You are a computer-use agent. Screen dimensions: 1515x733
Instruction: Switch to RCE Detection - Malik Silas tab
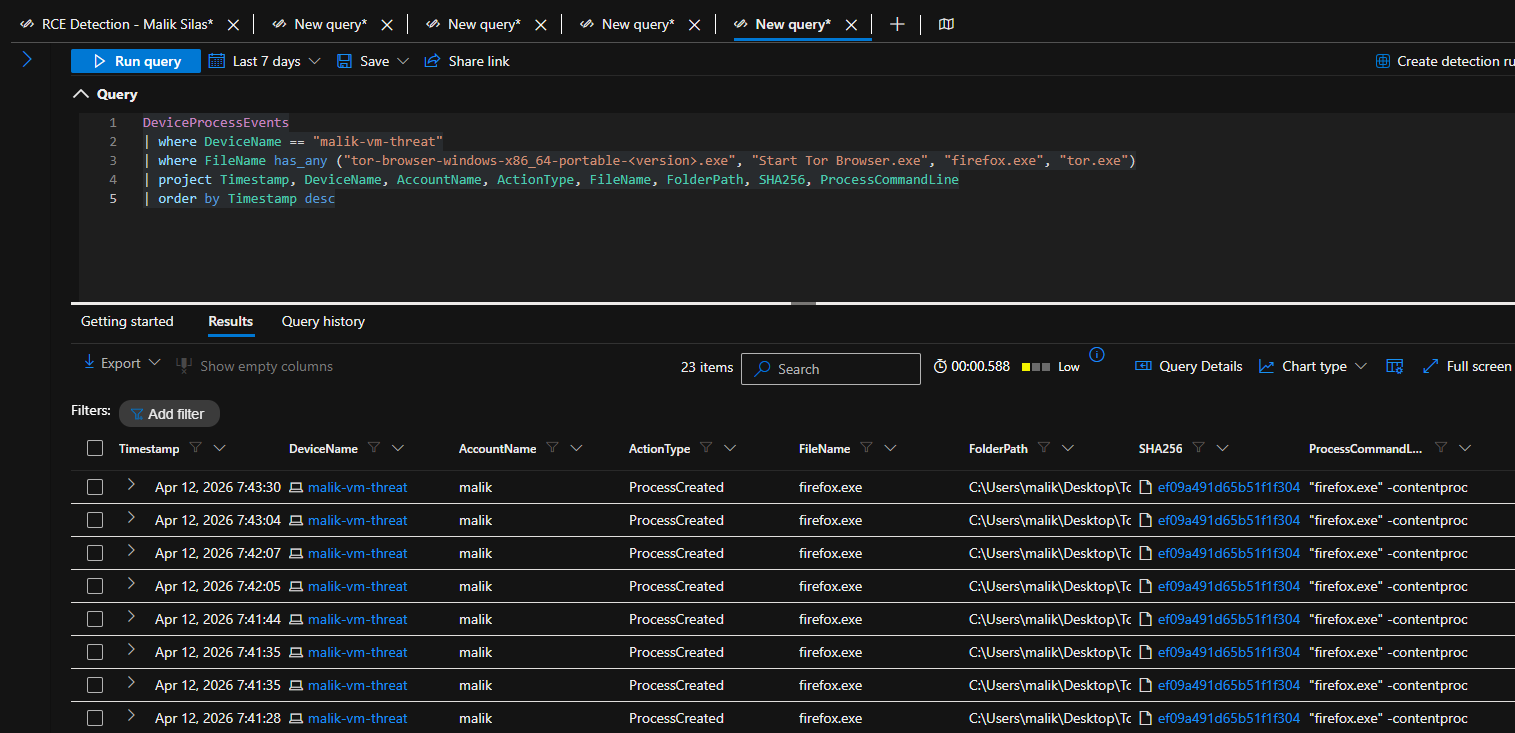click(127, 24)
